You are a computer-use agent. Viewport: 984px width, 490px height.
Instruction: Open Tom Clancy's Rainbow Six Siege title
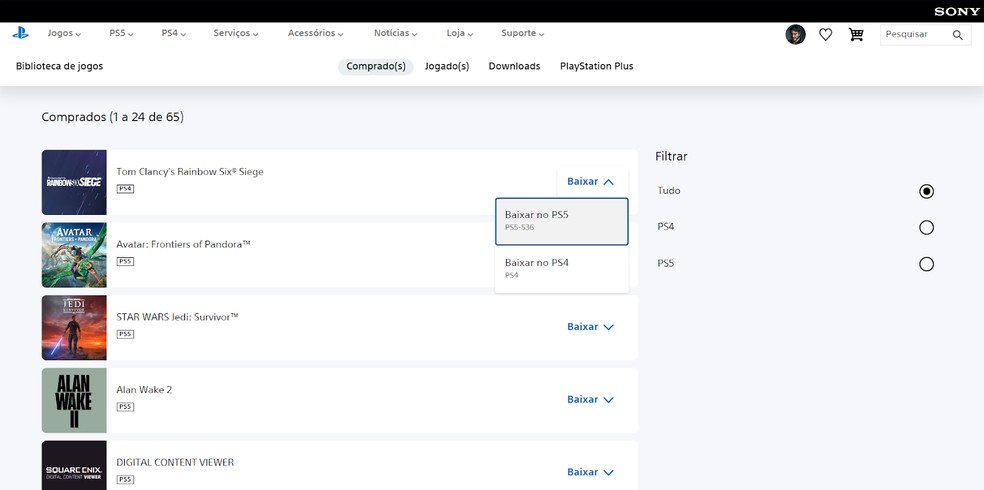point(190,172)
